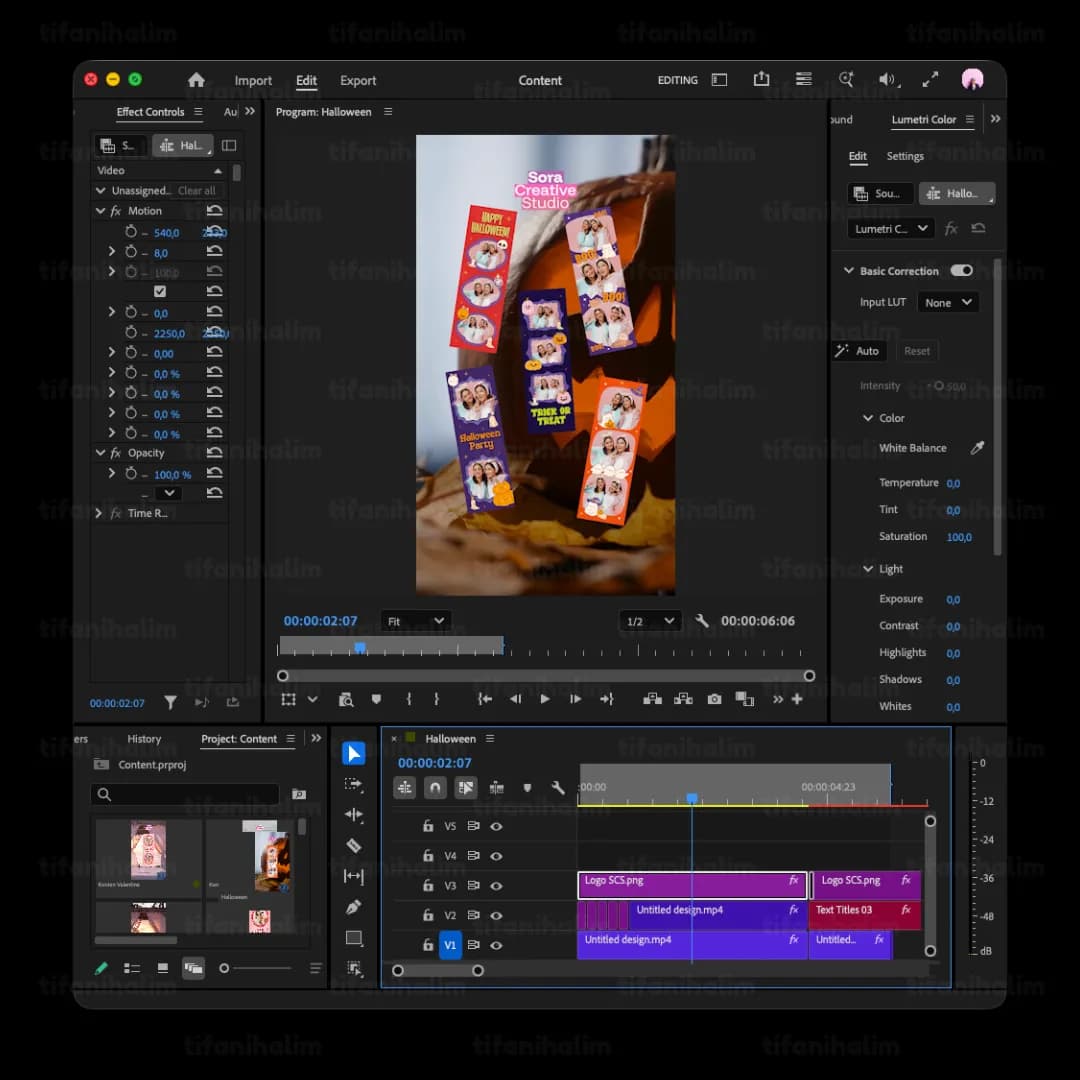Collapse the Light section in Lumetri
The height and width of the screenshot is (1080, 1080).
(868, 569)
